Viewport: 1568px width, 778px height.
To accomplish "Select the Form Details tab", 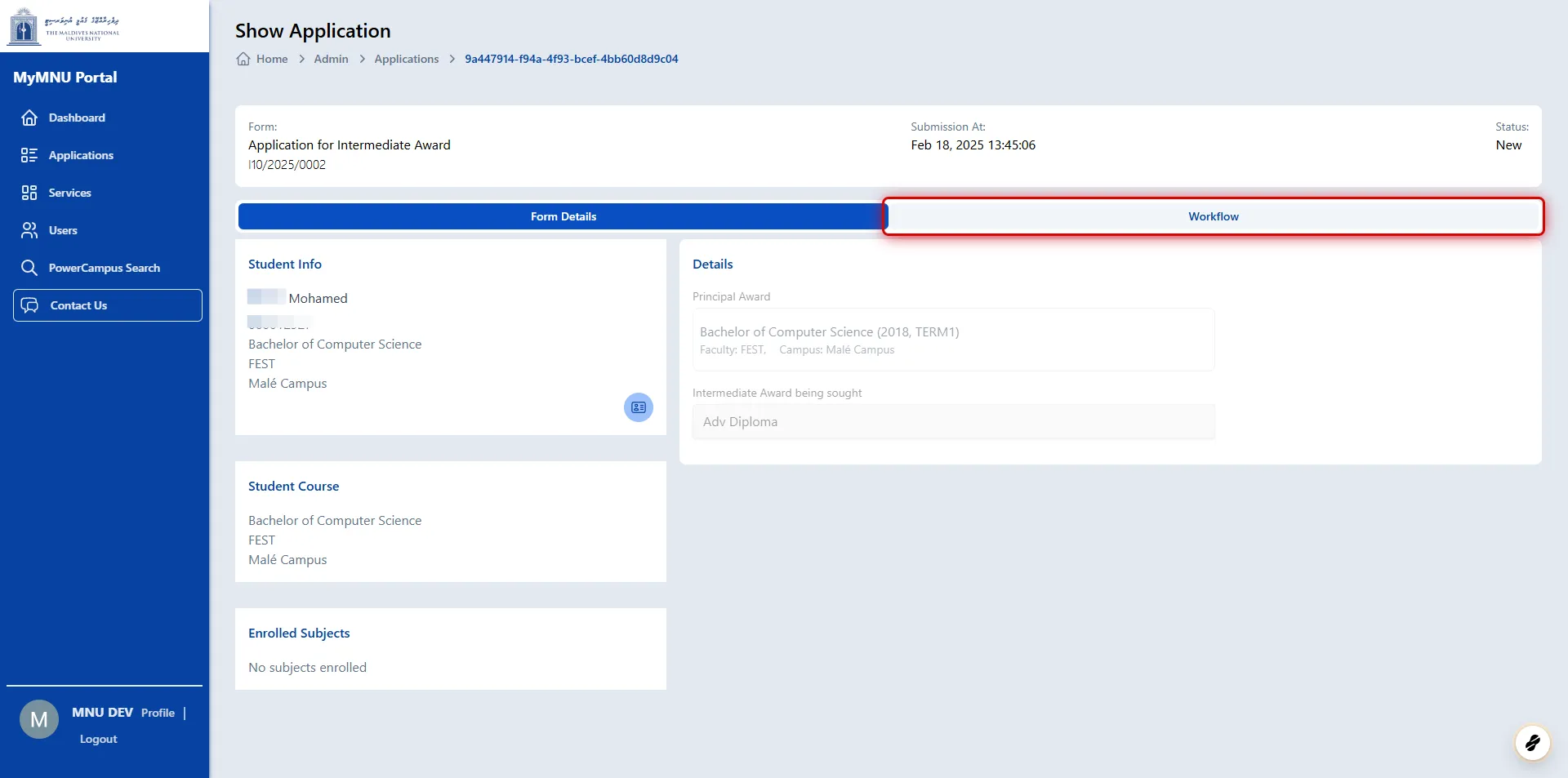I will click(x=563, y=216).
